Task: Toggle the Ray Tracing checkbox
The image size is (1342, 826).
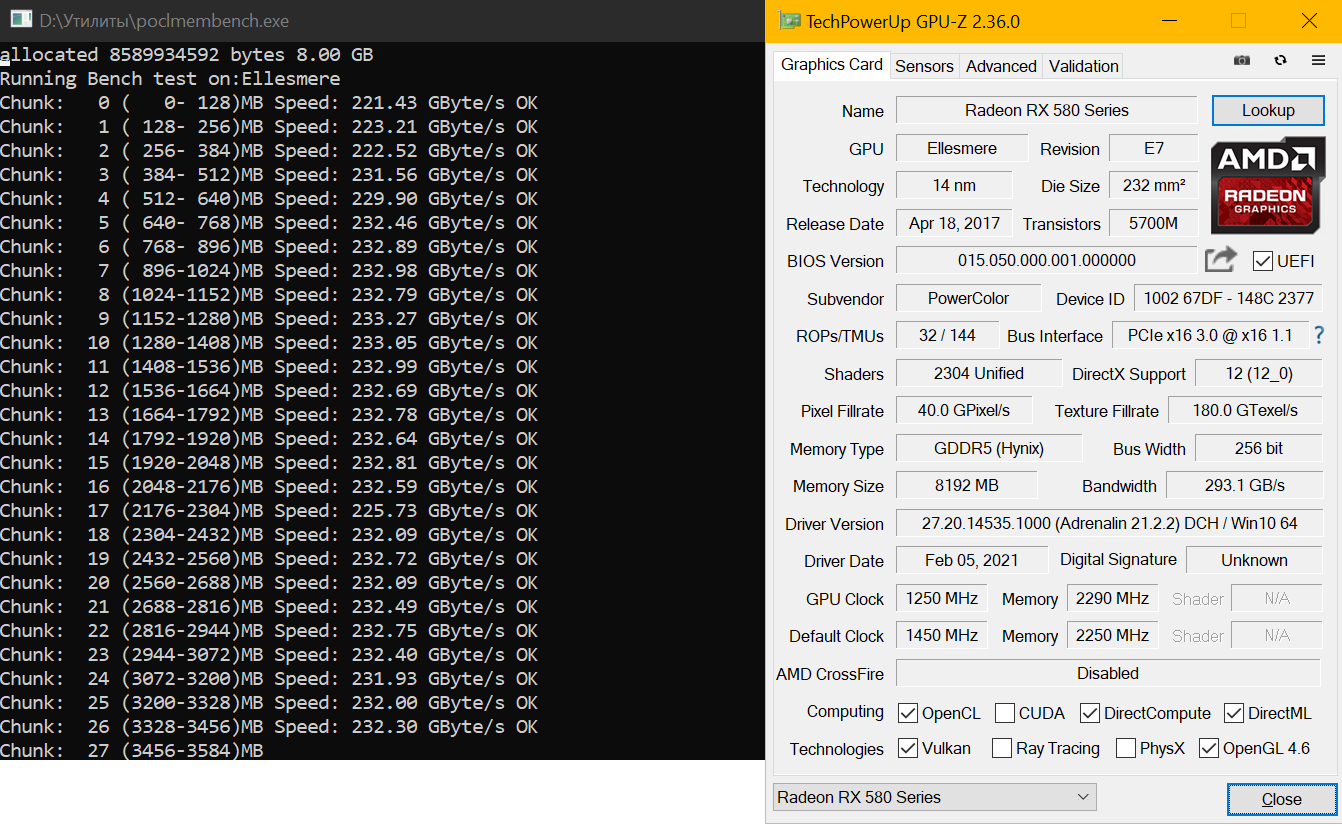Action: pos(1002,748)
